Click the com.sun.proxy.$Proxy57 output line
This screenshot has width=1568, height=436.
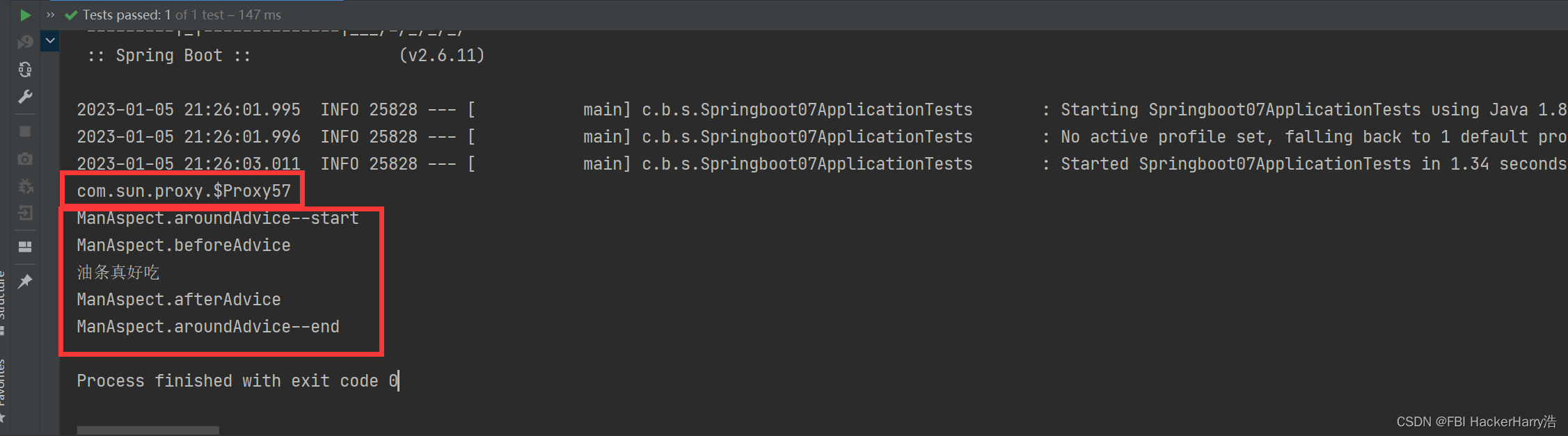184,191
